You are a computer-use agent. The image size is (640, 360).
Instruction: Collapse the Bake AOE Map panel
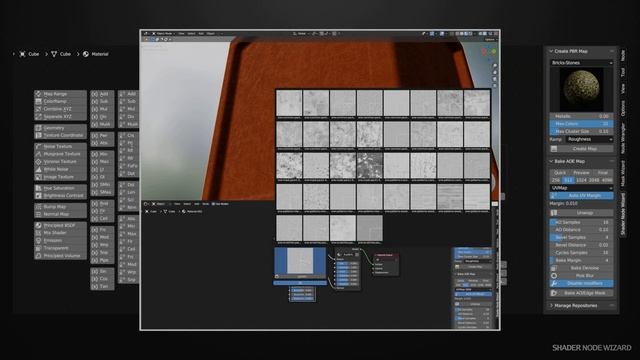(x=551, y=161)
